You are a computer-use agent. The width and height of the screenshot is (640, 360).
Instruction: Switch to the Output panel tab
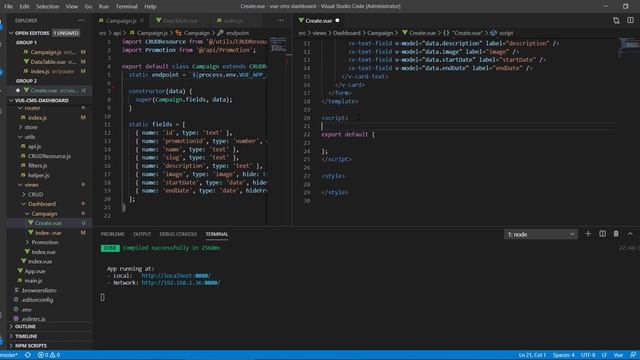[x=142, y=234]
